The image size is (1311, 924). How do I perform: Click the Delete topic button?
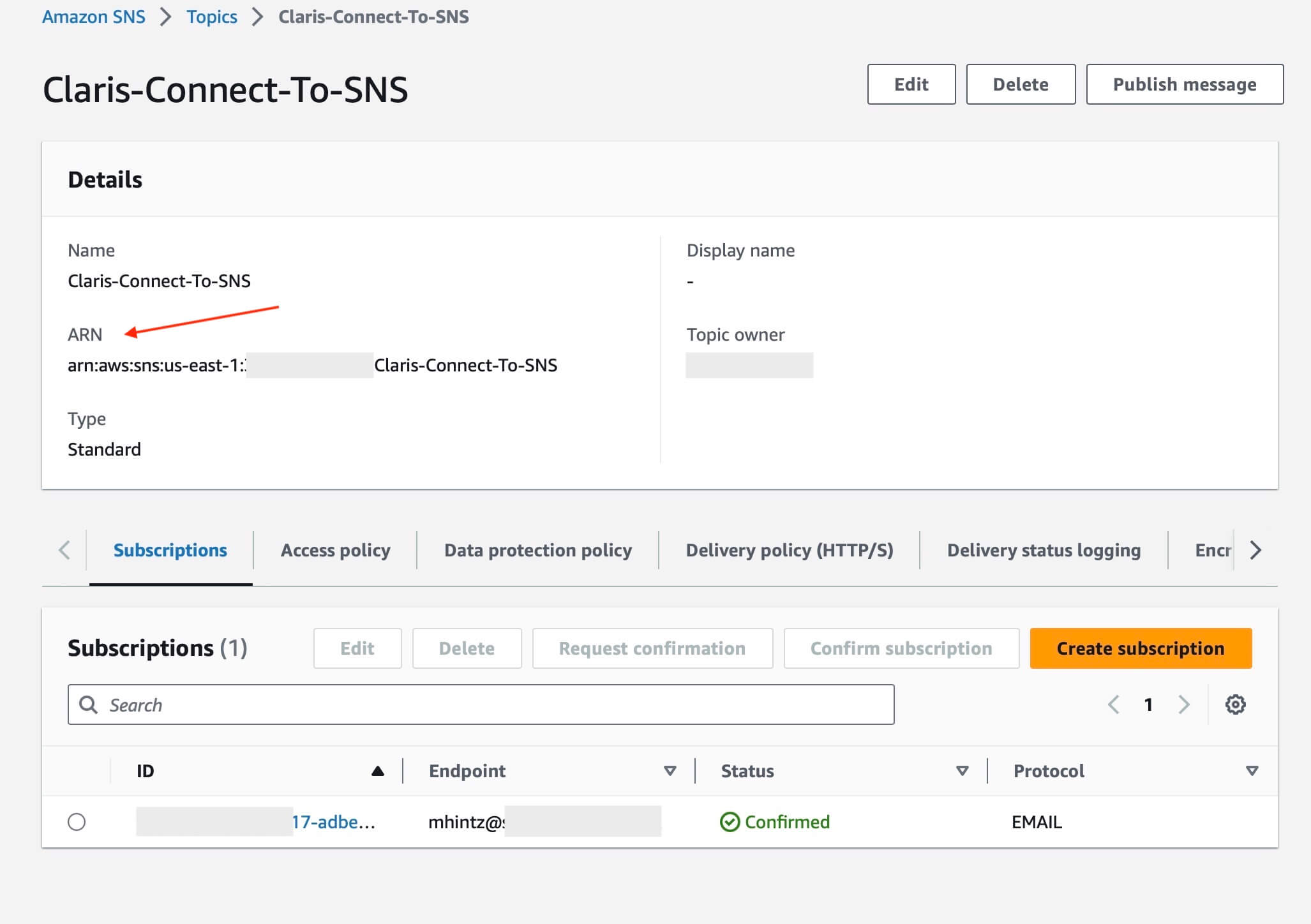click(1020, 84)
